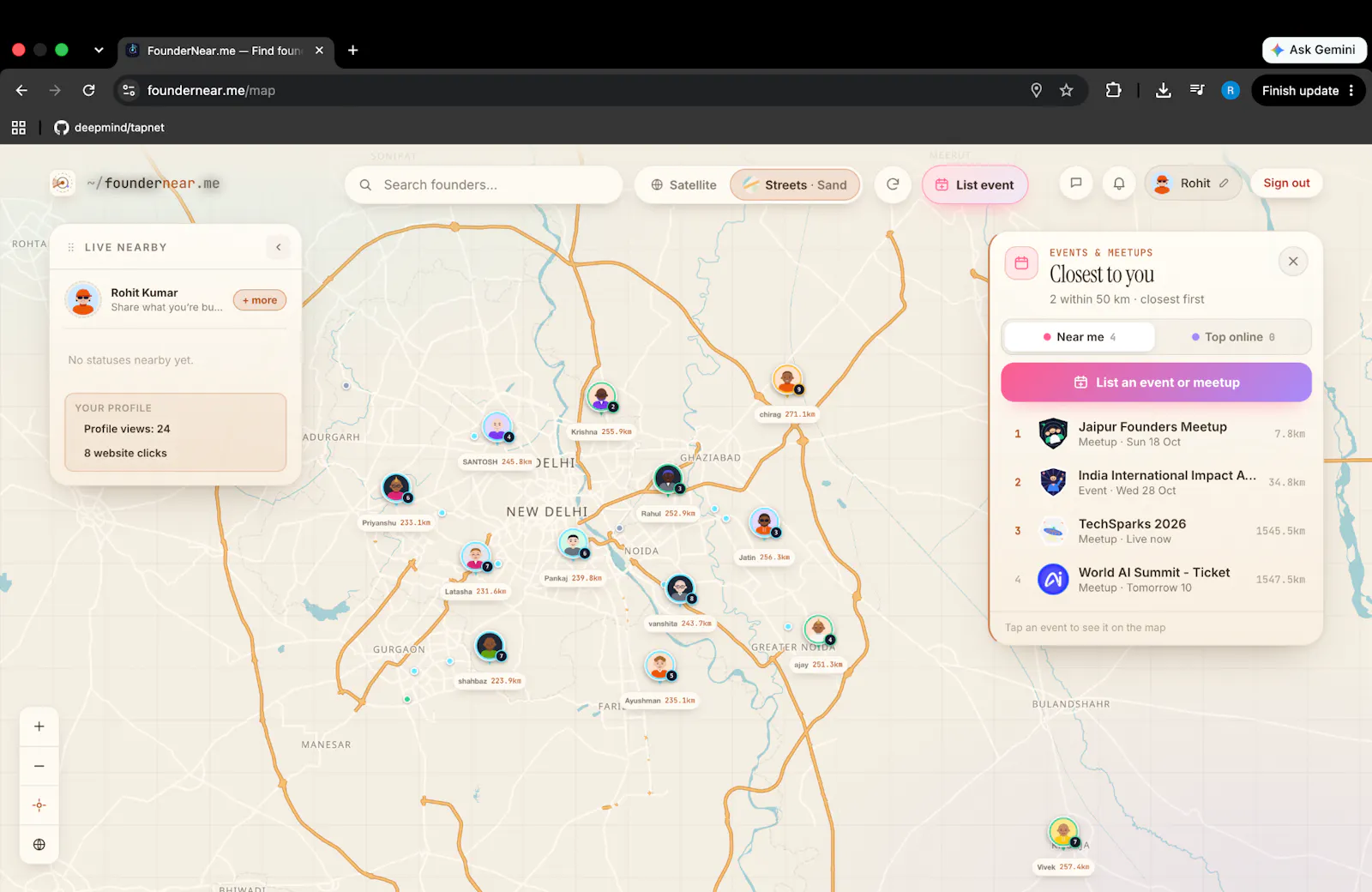Click the address bar location icon
Screen dimensions: 1372x892
(1036, 90)
